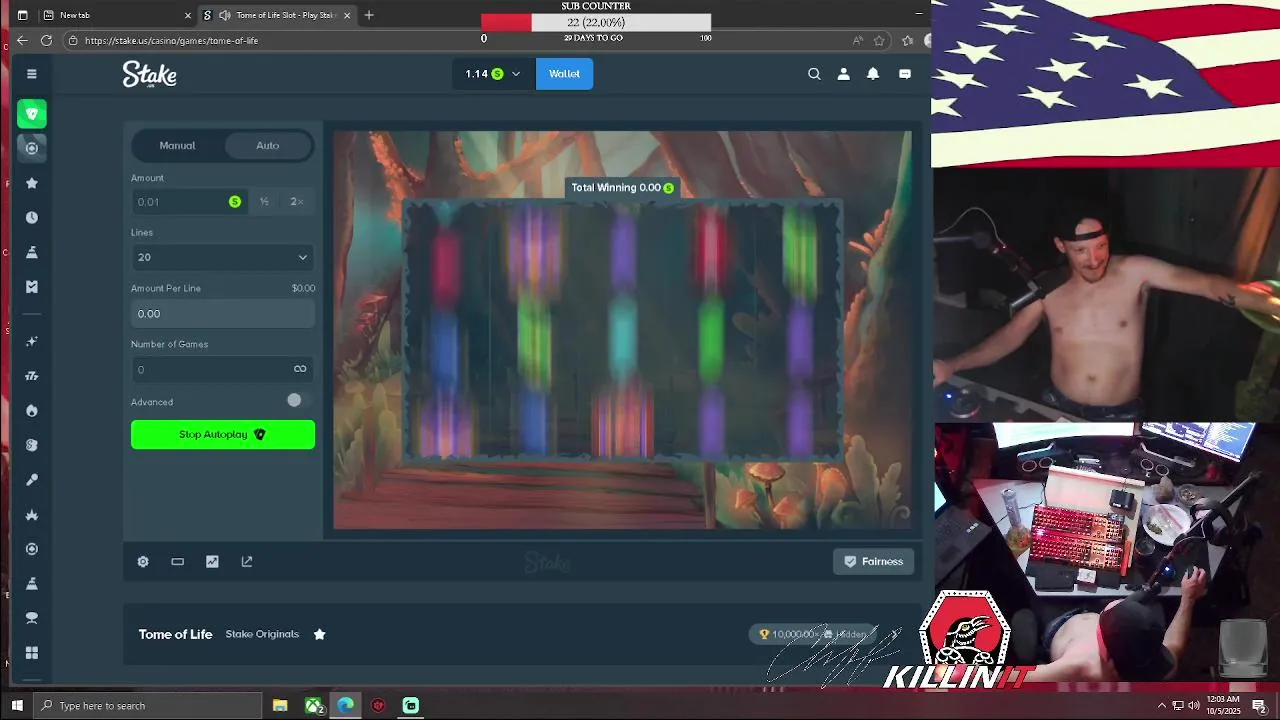Click the infinity icon in Number of Games
1280x720 pixels.
pos(300,369)
